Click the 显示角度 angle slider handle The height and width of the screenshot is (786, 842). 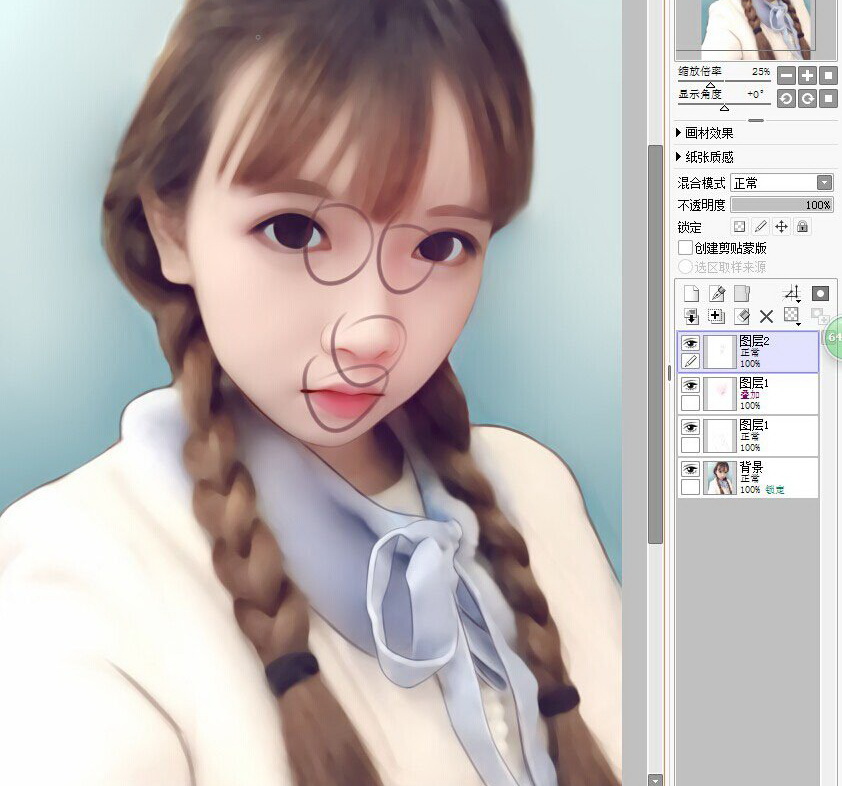pos(724,108)
